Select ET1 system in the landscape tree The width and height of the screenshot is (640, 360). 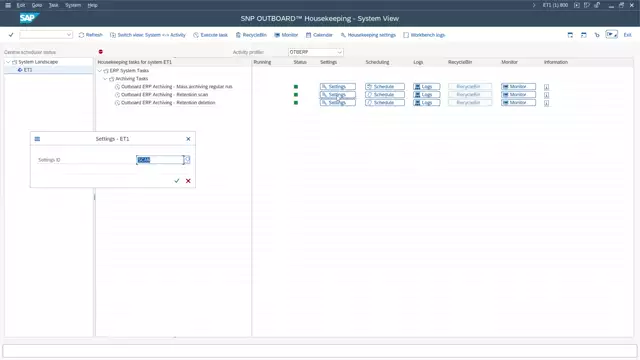tap(28, 70)
